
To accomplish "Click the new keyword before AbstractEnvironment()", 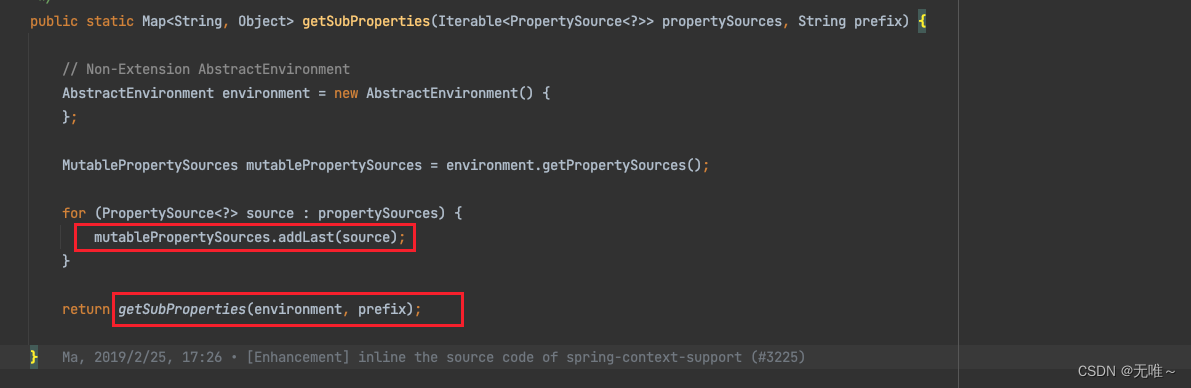I will [x=346, y=94].
